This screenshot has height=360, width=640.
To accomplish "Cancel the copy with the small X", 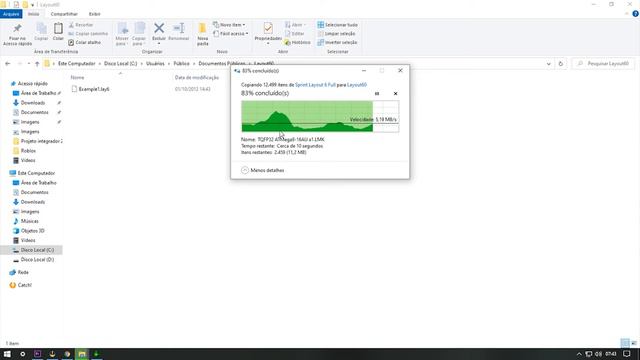I will (395, 93).
